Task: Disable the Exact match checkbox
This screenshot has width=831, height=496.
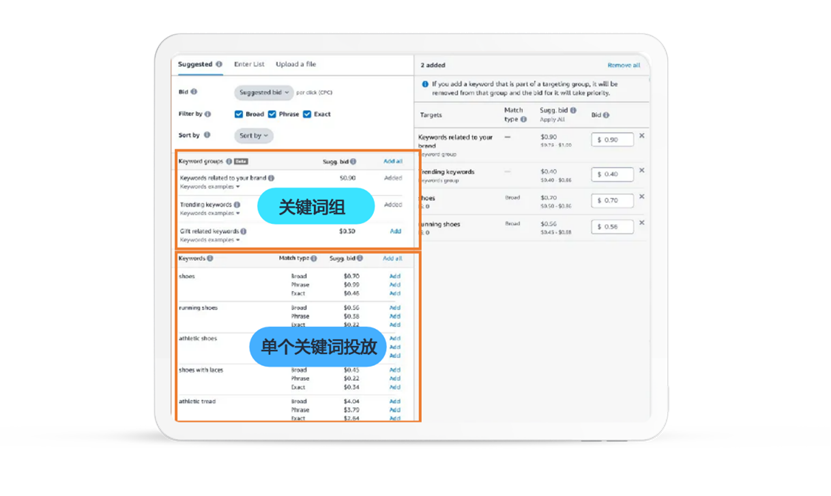Action: pos(307,114)
